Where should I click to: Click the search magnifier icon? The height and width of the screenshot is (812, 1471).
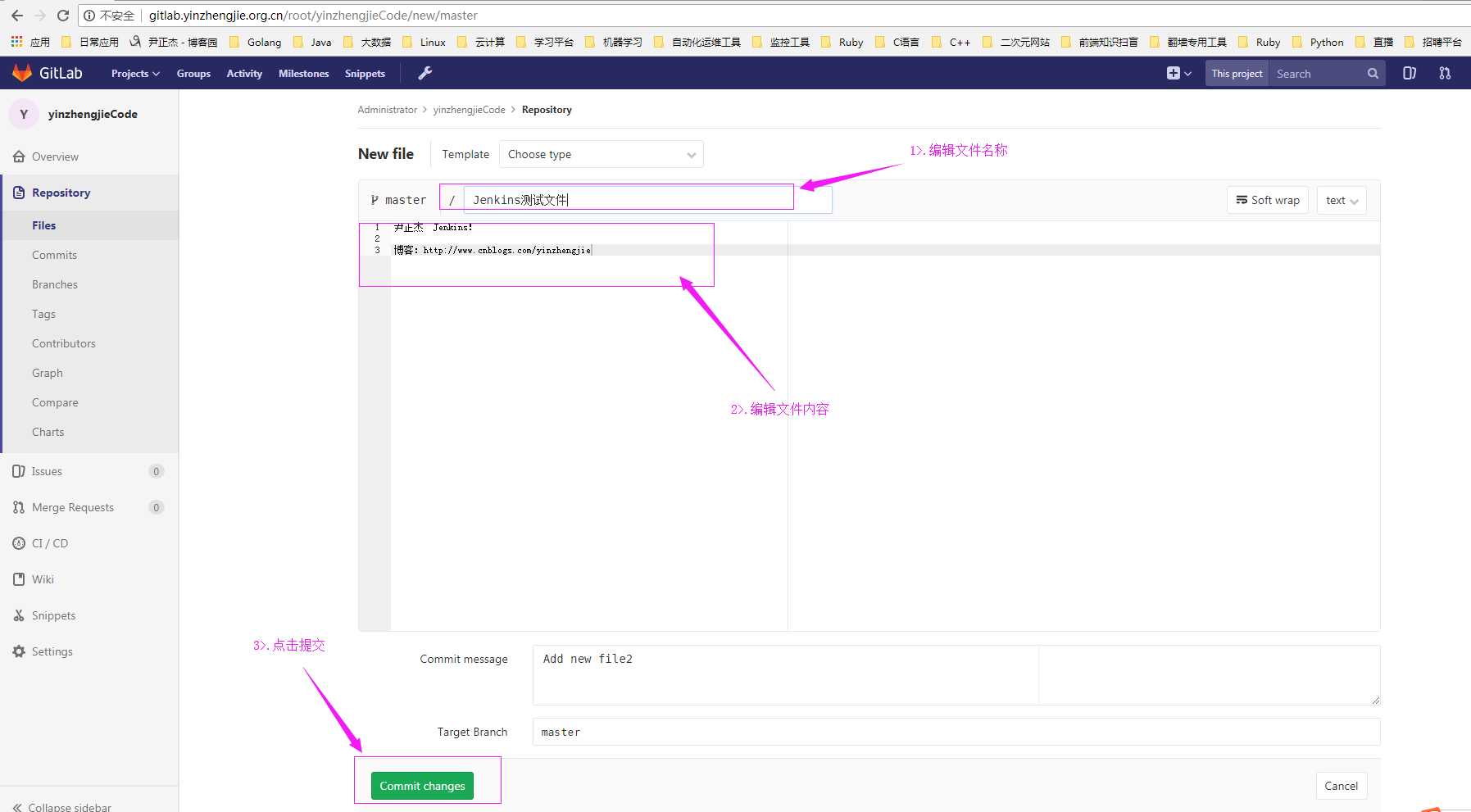(1373, 74)
